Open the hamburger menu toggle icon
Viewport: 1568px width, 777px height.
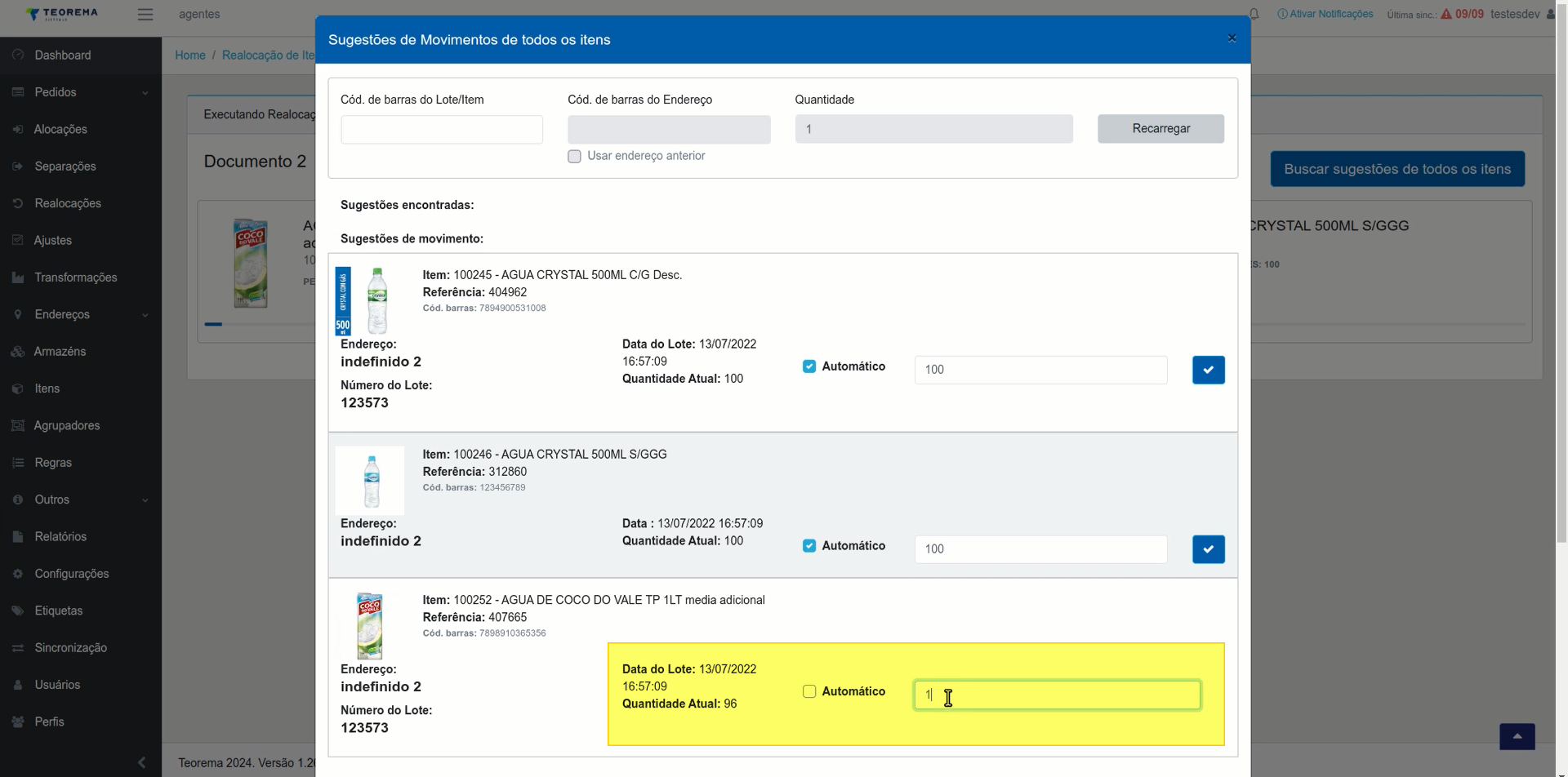pyautogui.click(x=145, y=15)
